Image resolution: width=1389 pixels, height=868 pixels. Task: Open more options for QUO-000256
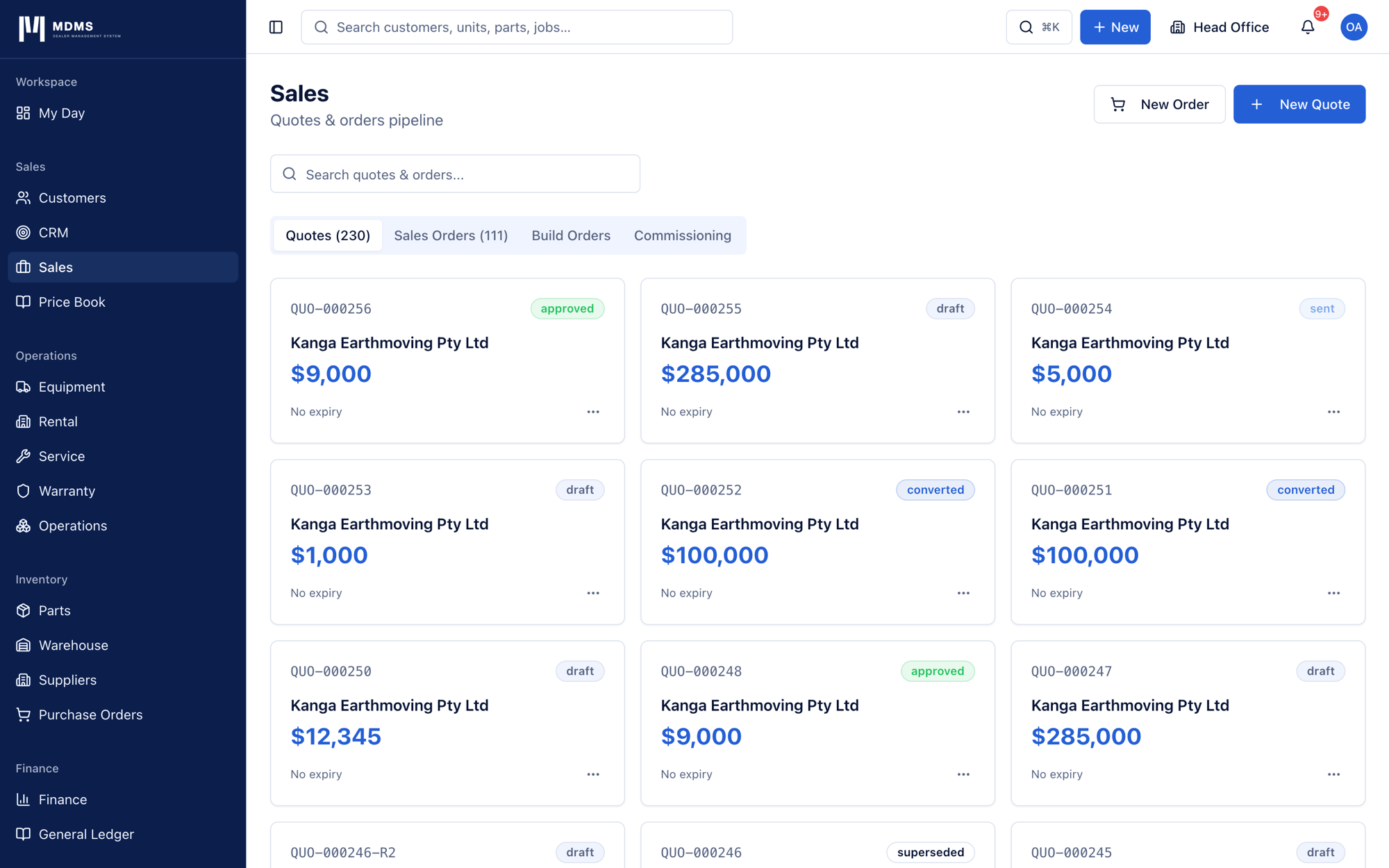[x=593, y=412]
